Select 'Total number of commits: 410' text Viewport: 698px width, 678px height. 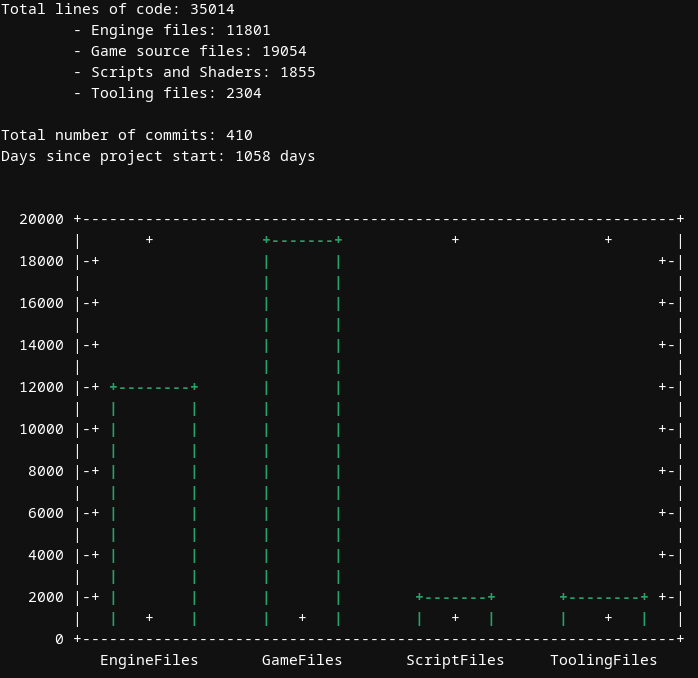(x=127, y=135)
